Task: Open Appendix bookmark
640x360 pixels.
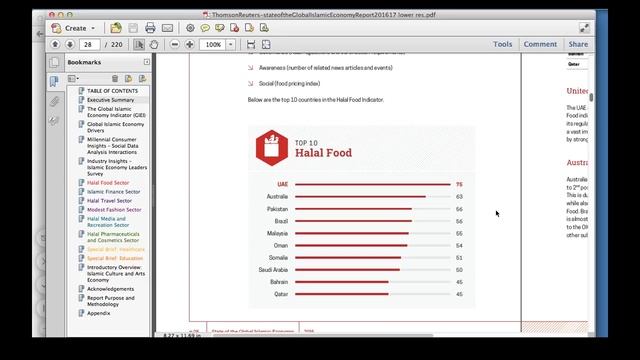Action: [98, 313]
